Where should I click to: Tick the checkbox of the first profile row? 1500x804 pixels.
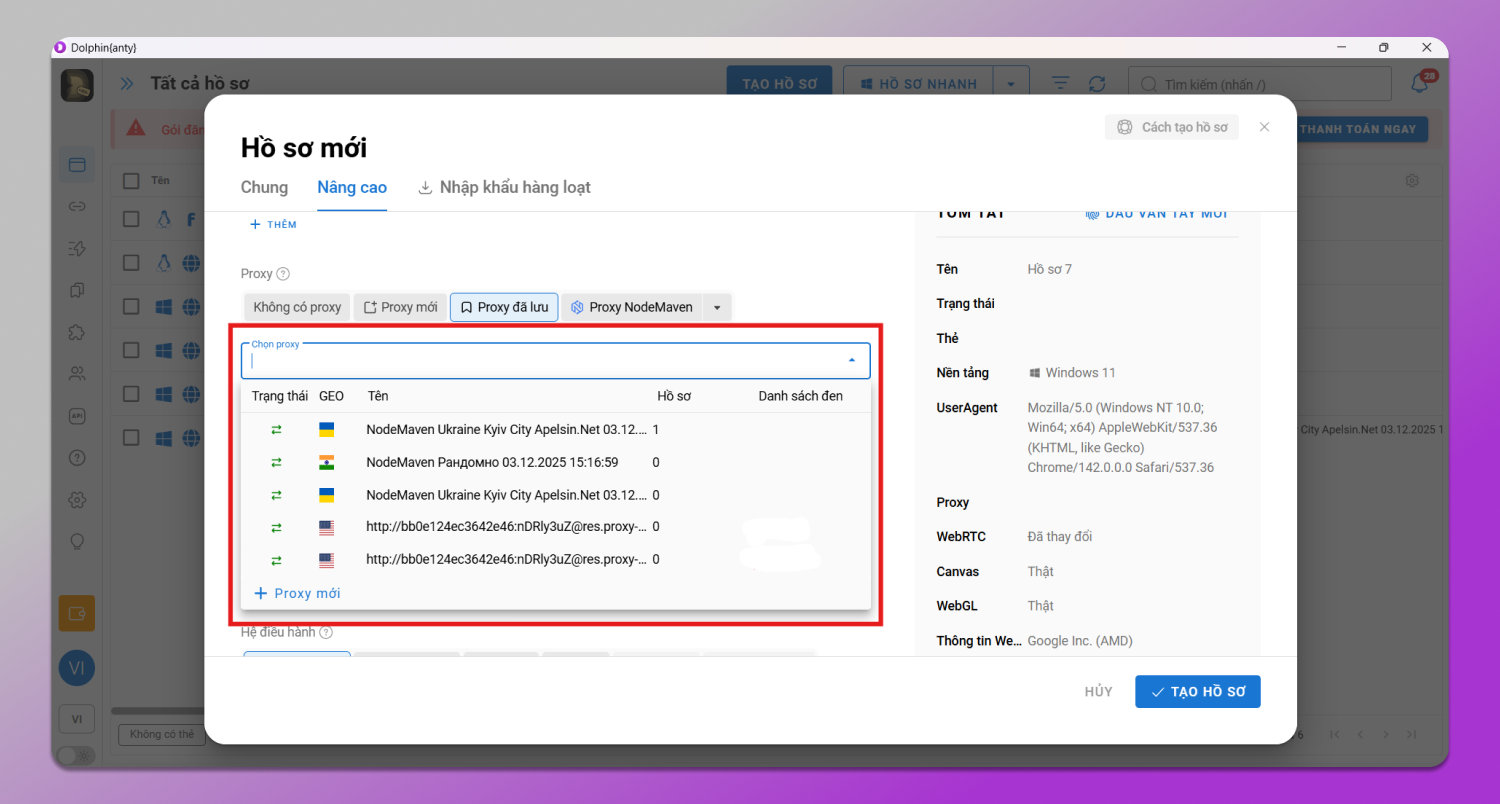(131, 219)
